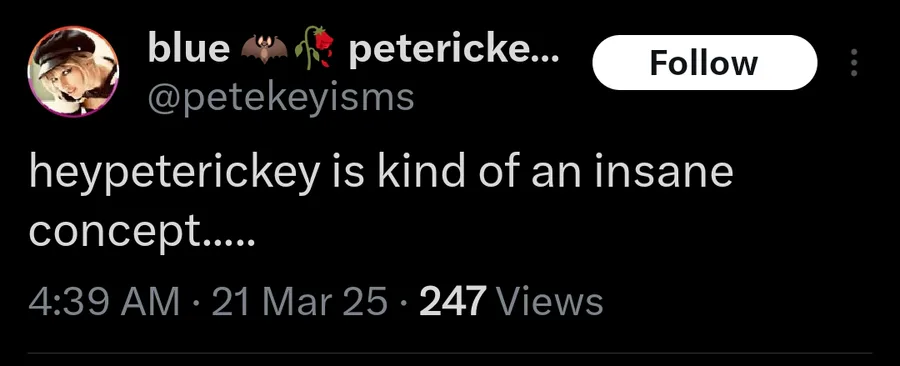Click the display name "blue"

(188, 49)
